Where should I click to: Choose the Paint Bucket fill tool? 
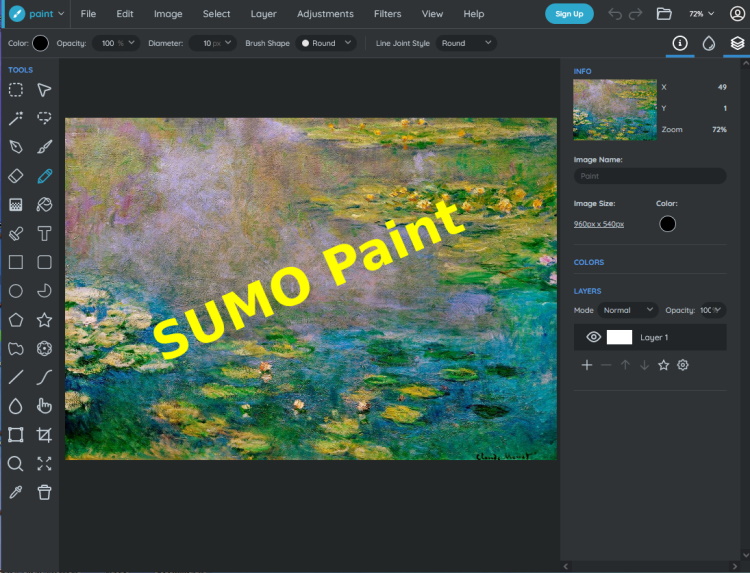44,205
